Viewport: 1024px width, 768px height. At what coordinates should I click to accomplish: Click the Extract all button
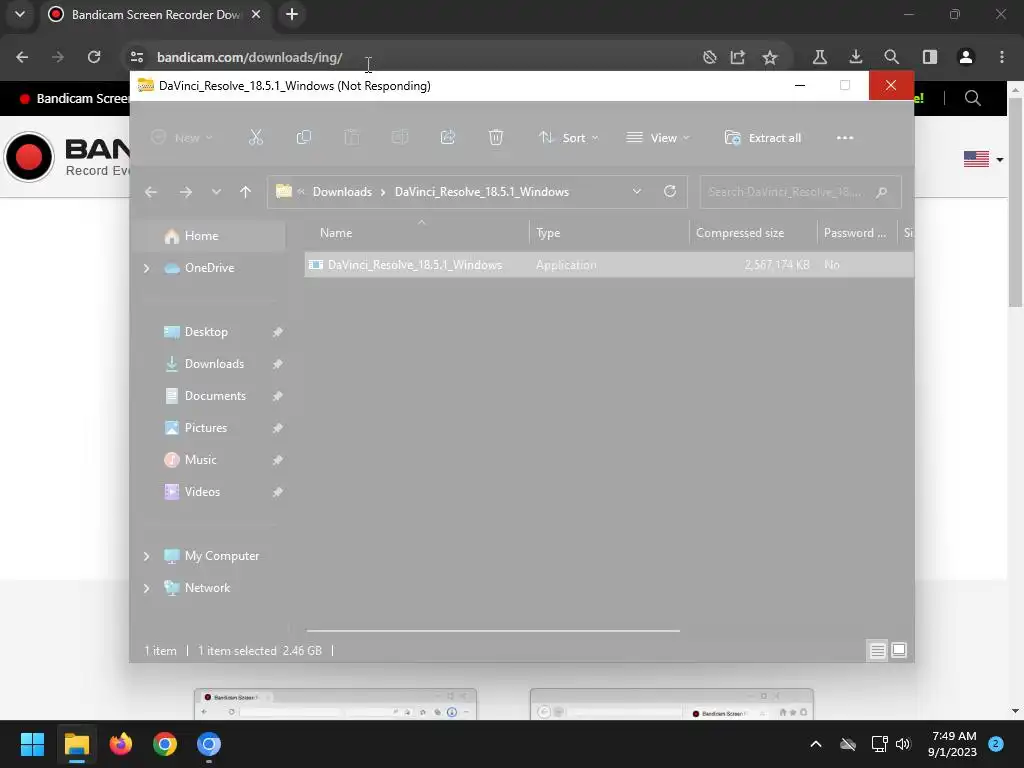point(763,138)
